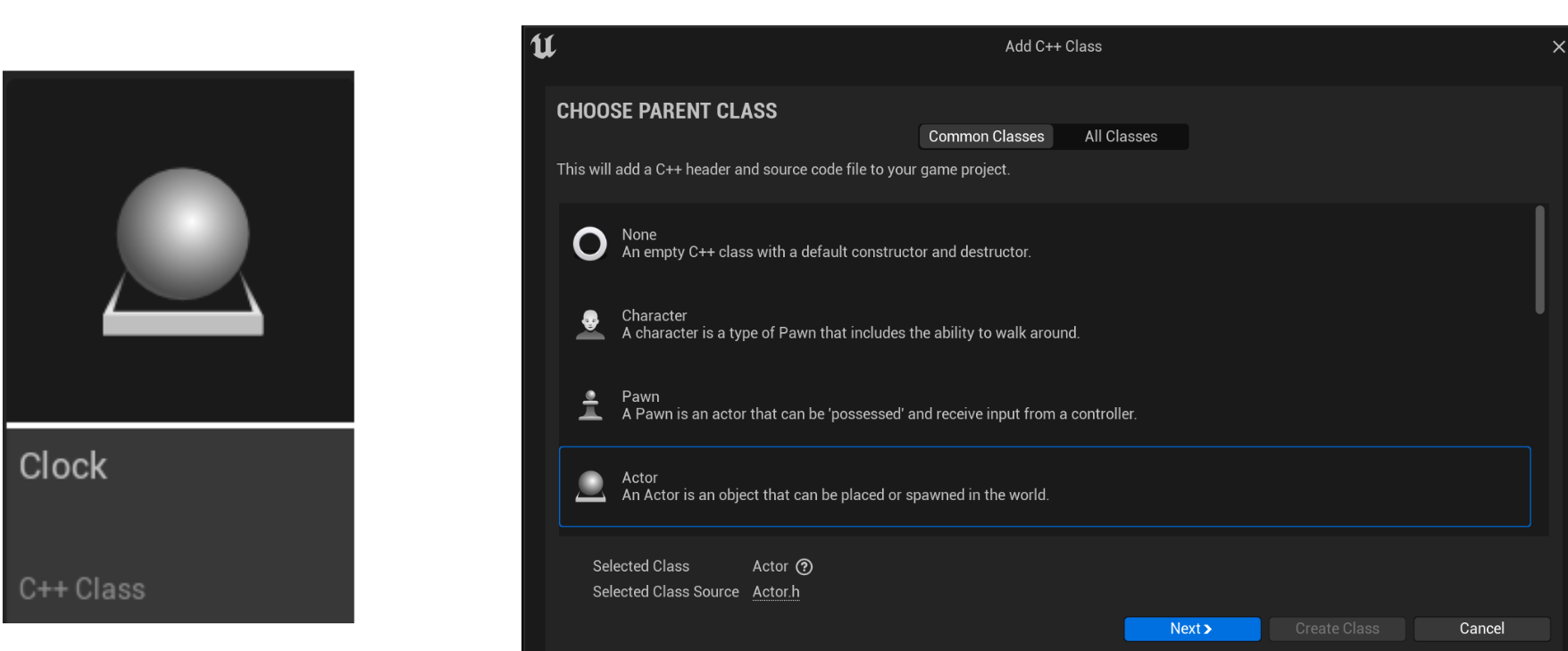This screenshot has height=651, width=1568.
Task: Open help question mark next to Actor
Action: coord(804,567)
